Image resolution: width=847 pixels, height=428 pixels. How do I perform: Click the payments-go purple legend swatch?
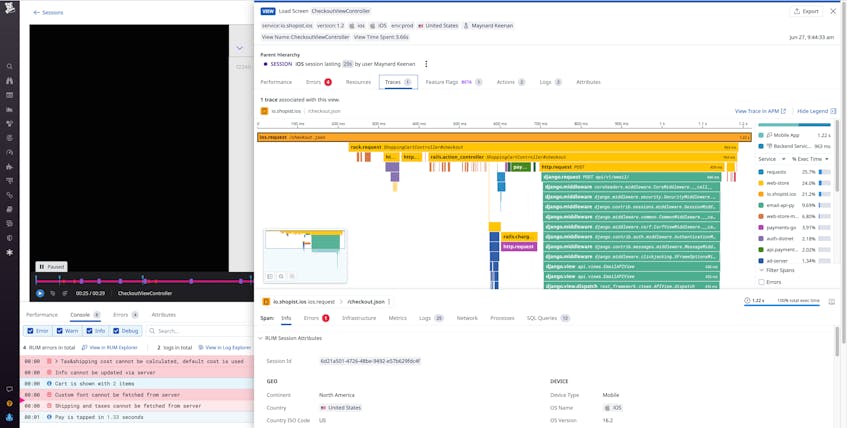click(x=761, y=228)
